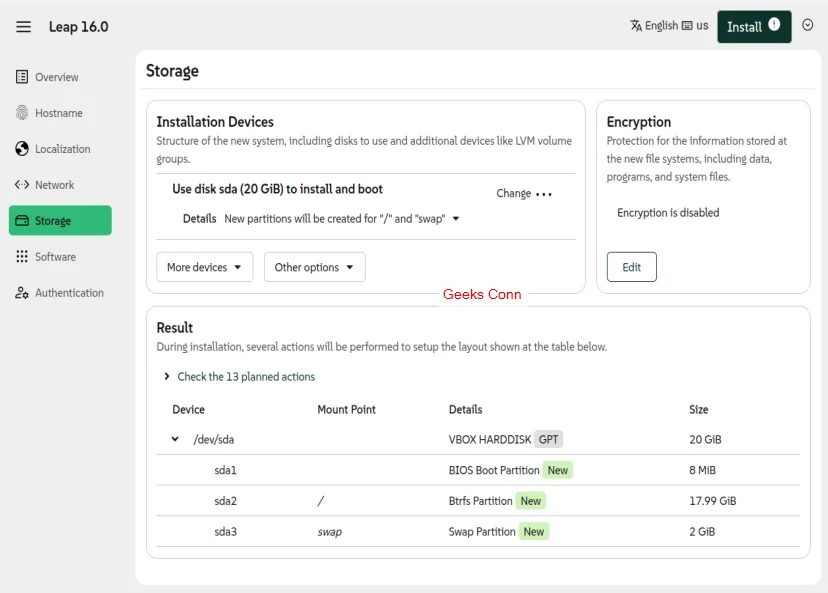This screenshot has height=593, width=828.
Task: Click the Hostname fingerprint icon
Action: click(22, 113)
